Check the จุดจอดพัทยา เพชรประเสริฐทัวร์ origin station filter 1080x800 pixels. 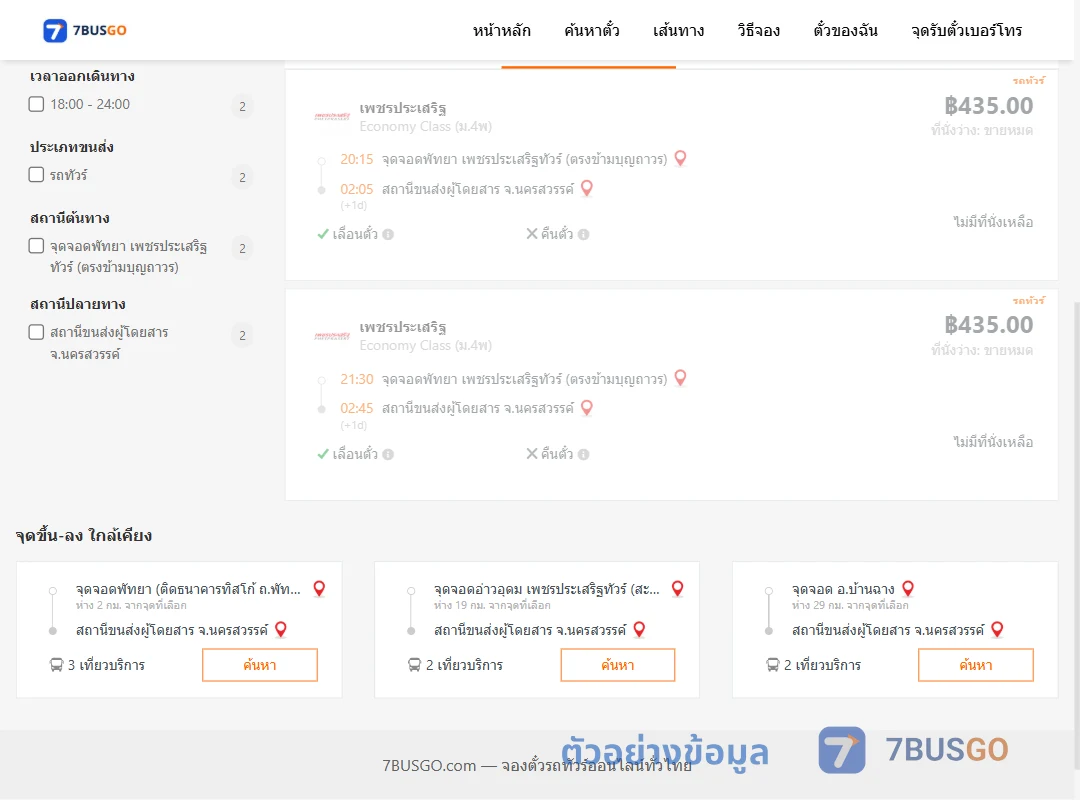click(37, 245)
